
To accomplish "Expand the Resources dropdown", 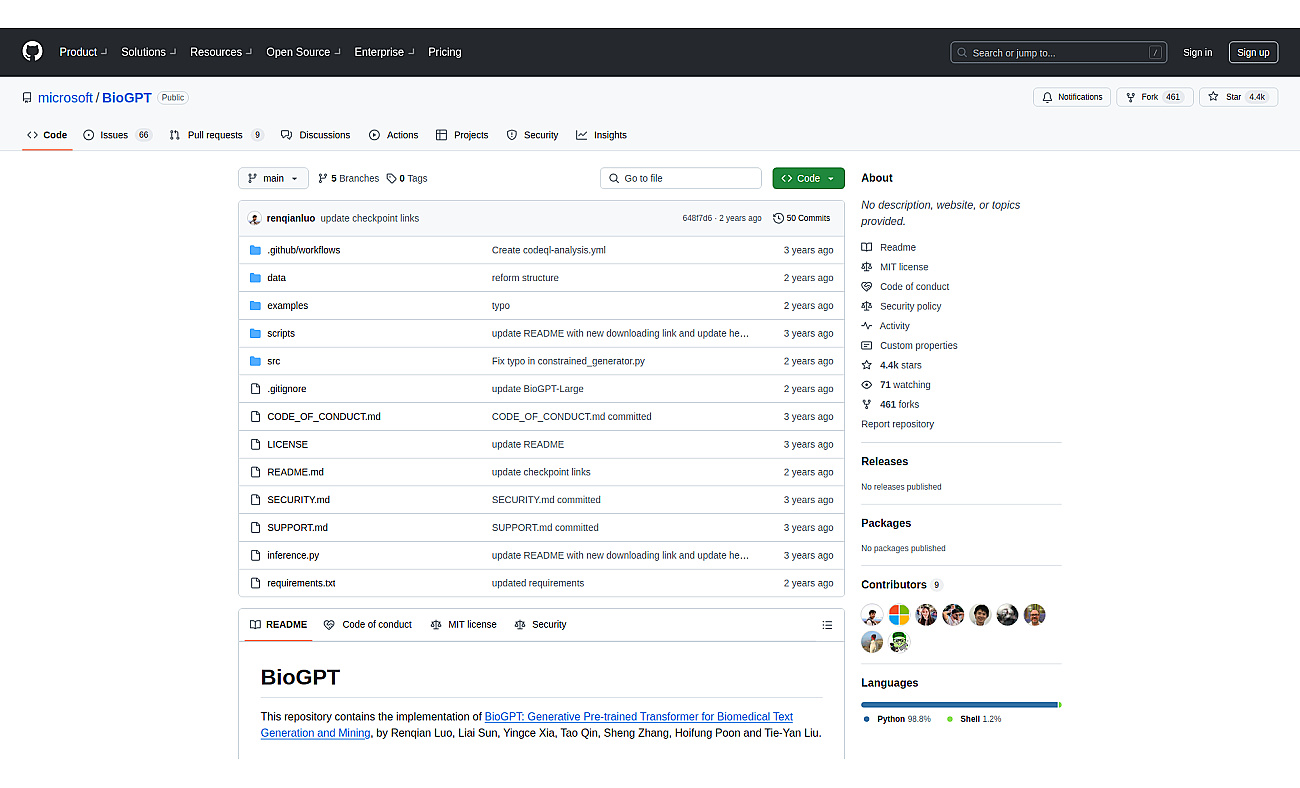I will (x=221, y=52).
